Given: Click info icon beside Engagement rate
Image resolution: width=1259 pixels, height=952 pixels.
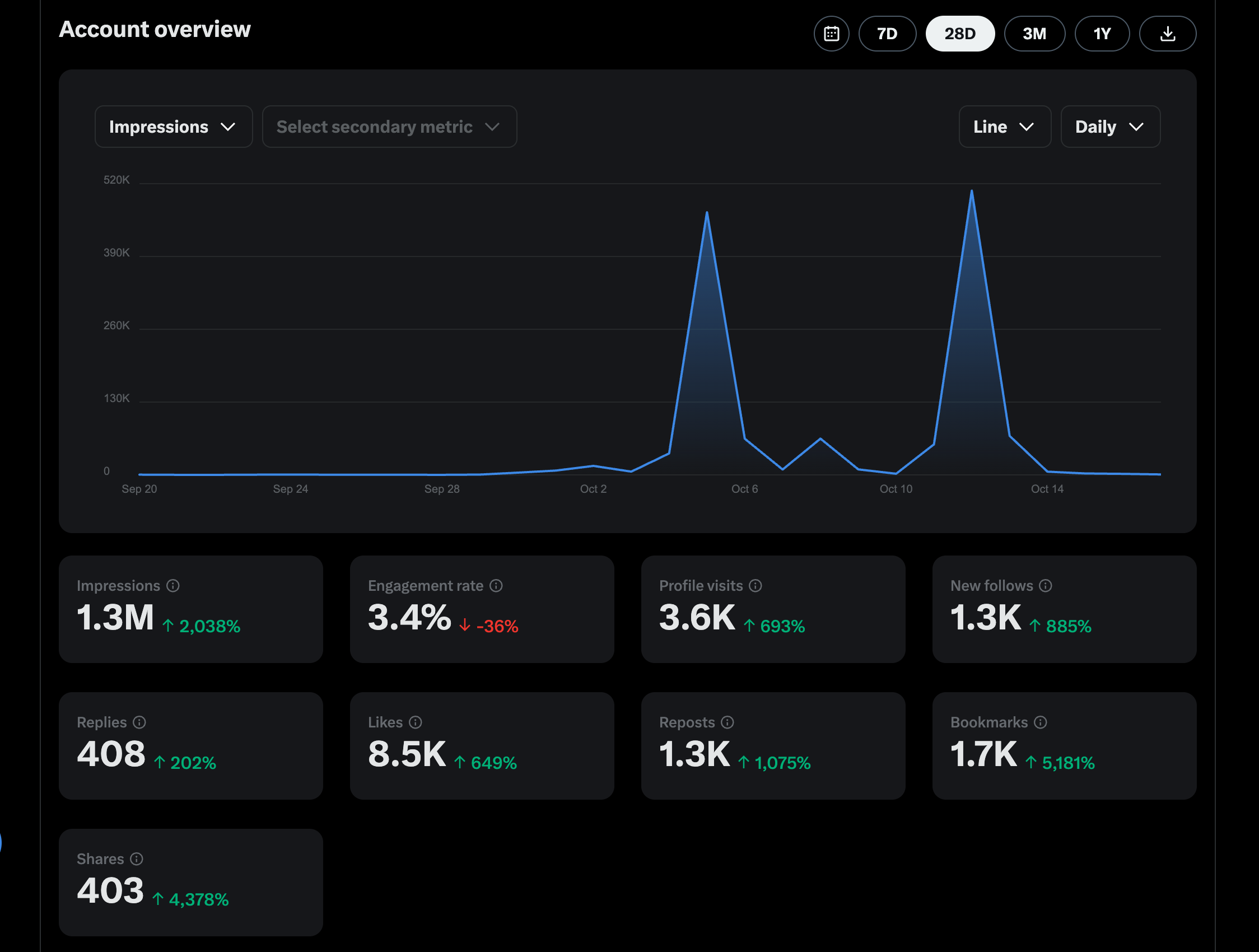Looking at the screenshot, I should 496,586.
